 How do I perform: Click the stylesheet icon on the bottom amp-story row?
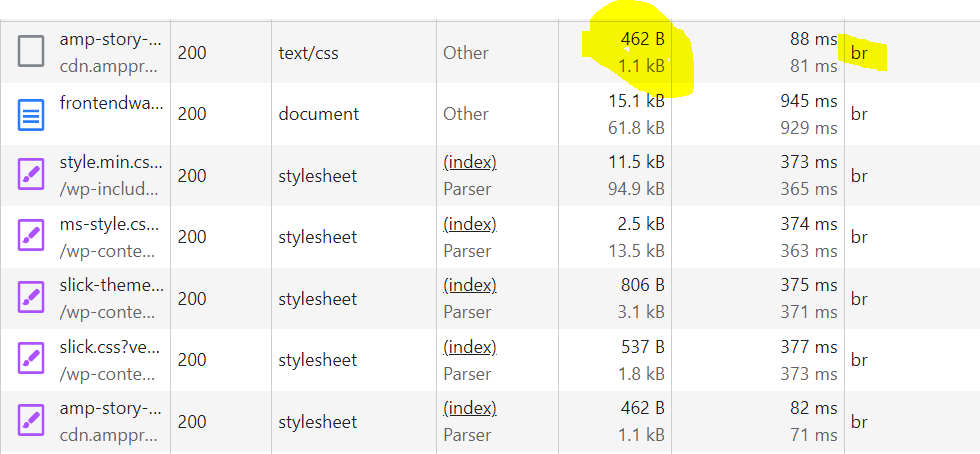point(31,420)
